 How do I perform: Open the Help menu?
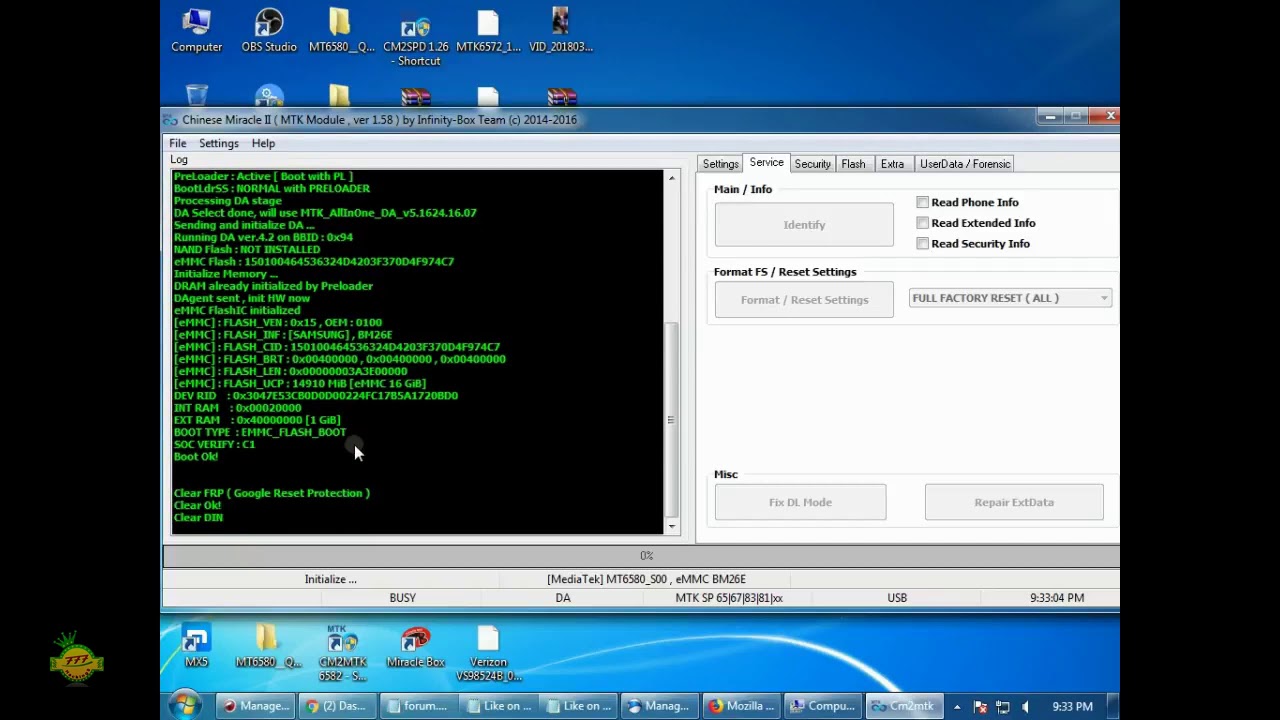pyautogui.click(x=263, y=143)
